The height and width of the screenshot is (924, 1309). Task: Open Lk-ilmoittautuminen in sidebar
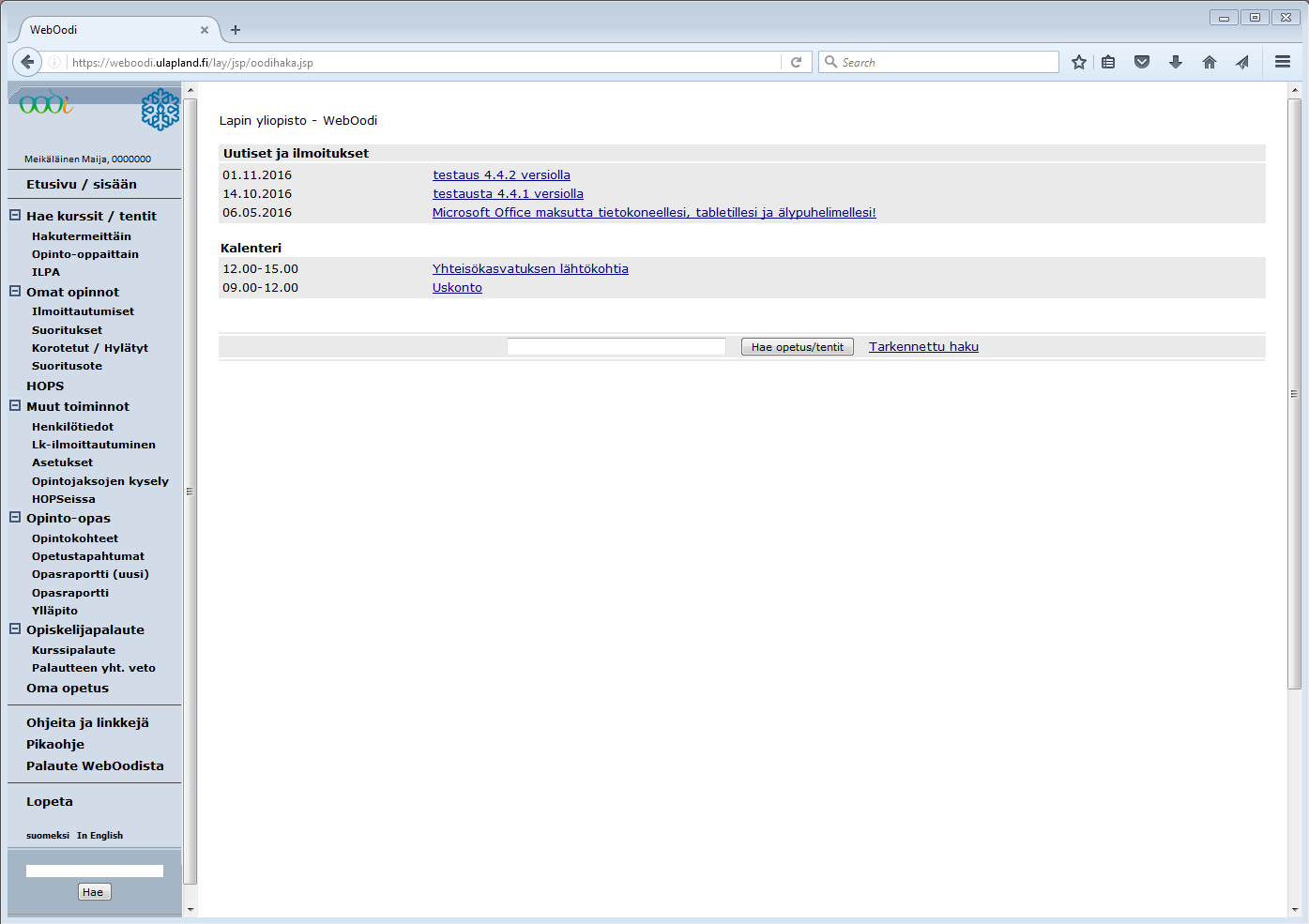tap(94, 445)
